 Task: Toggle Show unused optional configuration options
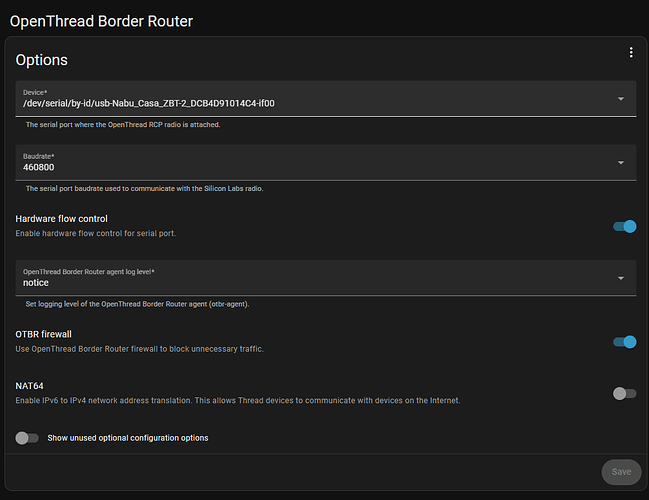click(x=27, y=438)
